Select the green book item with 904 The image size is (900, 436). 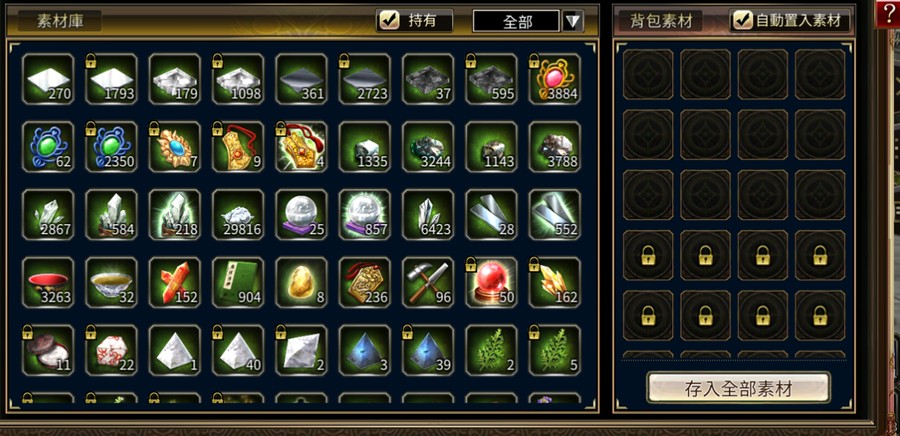238,282
